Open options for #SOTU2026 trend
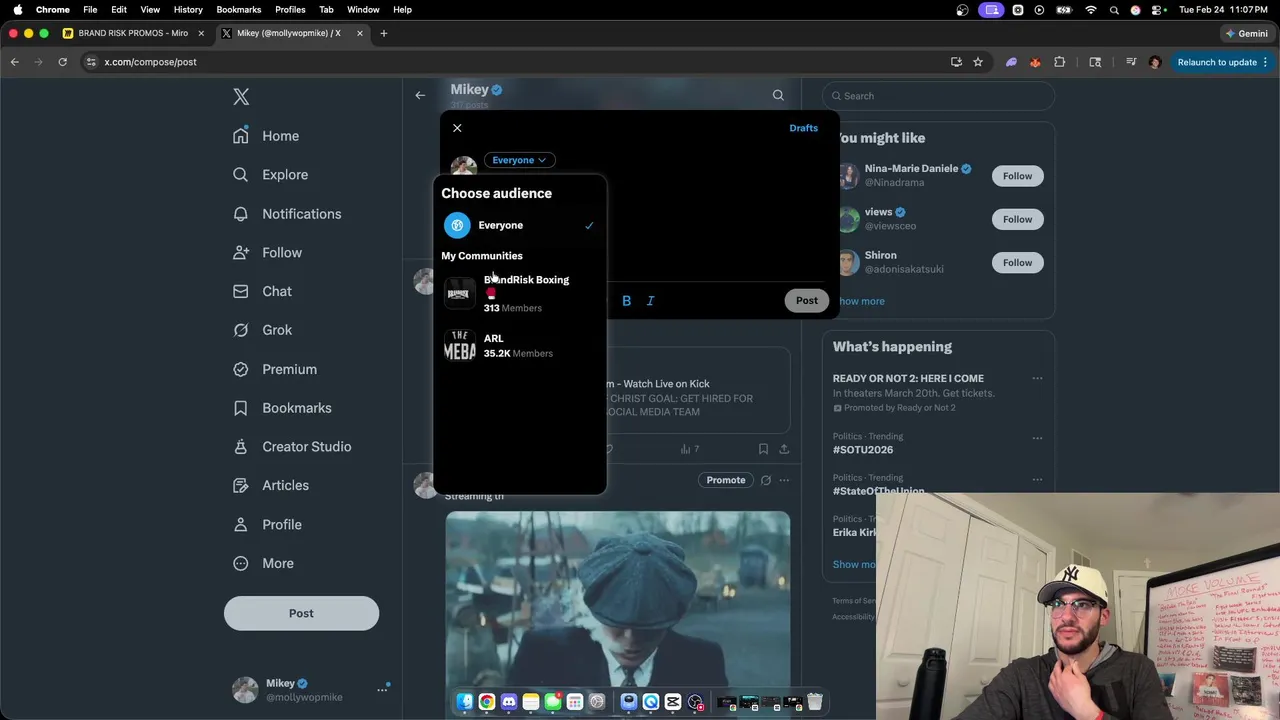Screen dimensions: 1280x720 (x=1037, y=437)
